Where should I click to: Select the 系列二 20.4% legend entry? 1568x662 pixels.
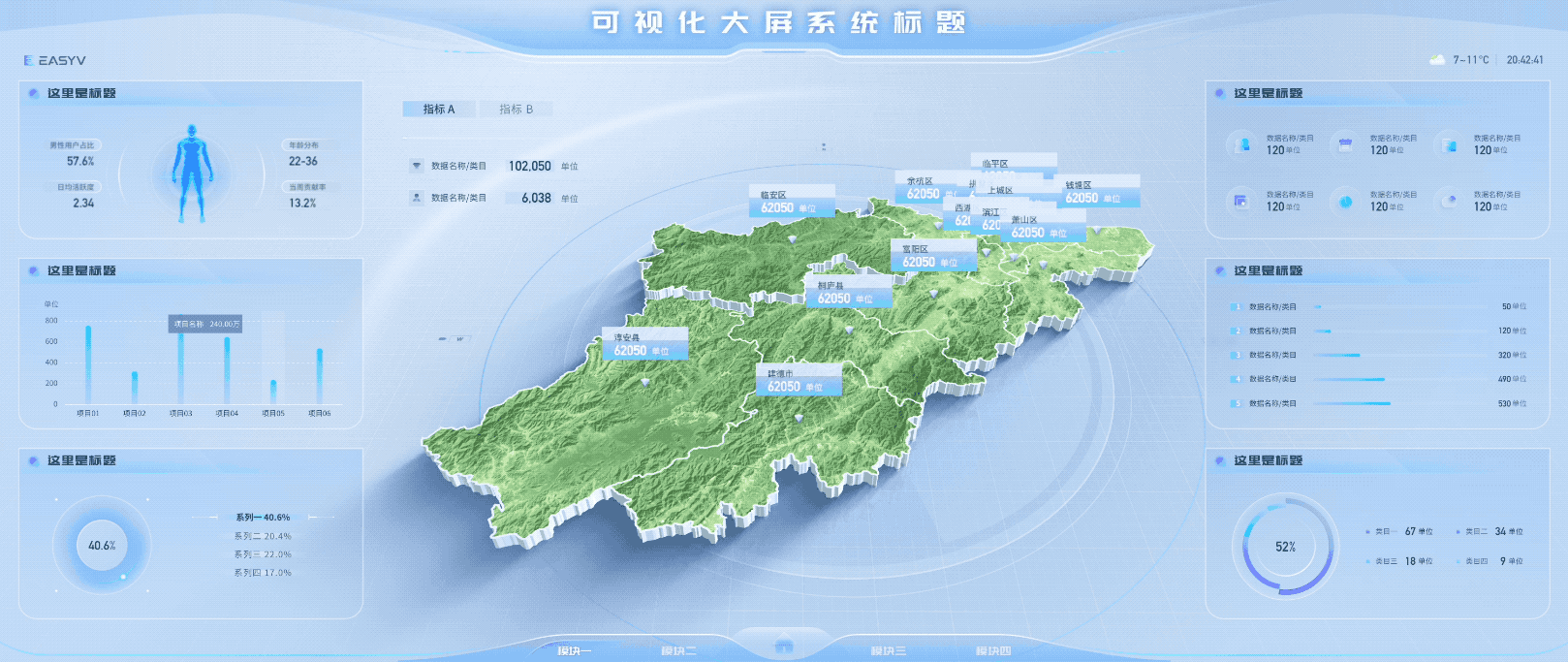point(263,536)
